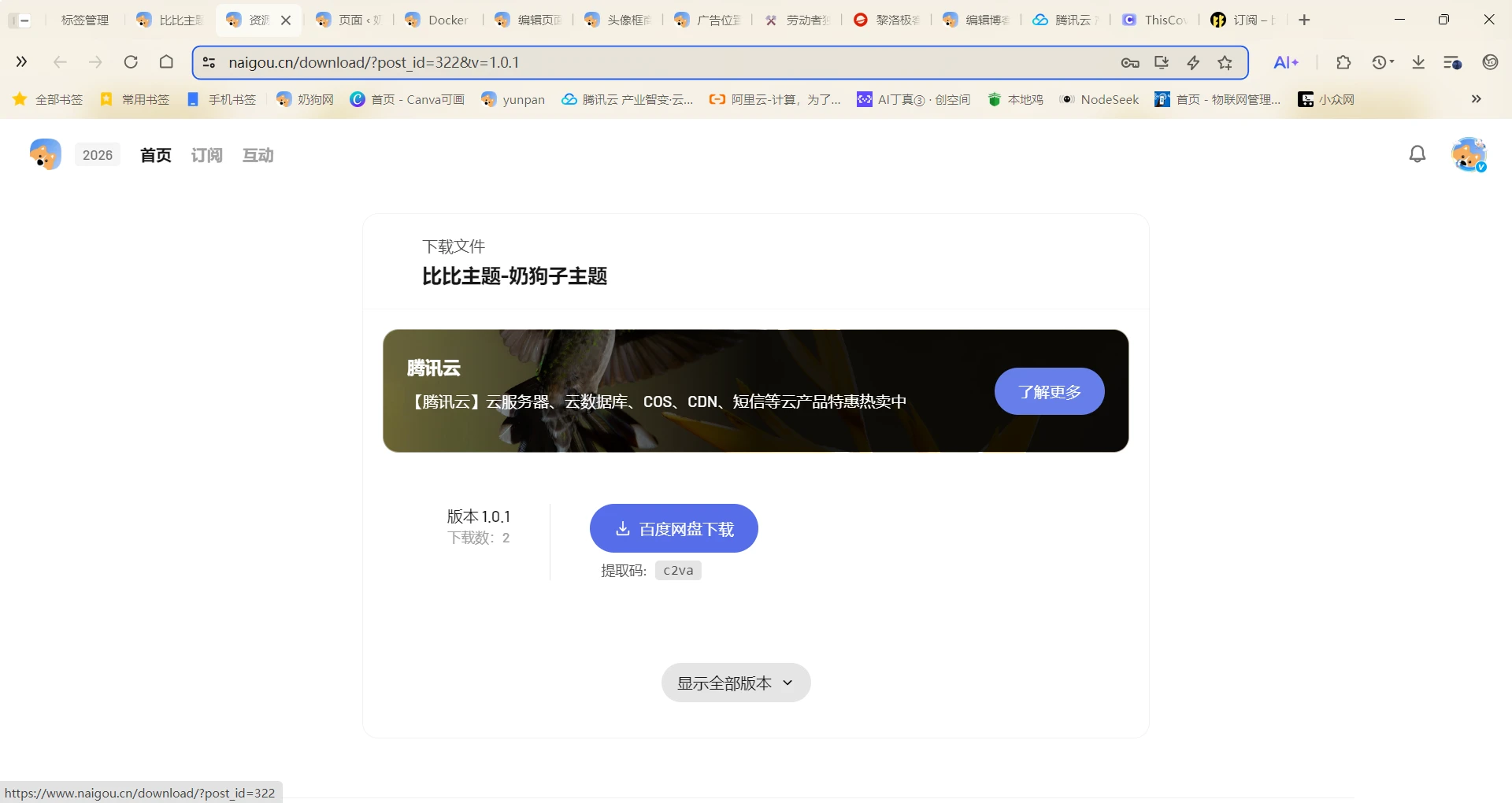This screenshot has height=803, width=1512.
Task: Open the browser profile icon
Action: (x=1490, y=62)
